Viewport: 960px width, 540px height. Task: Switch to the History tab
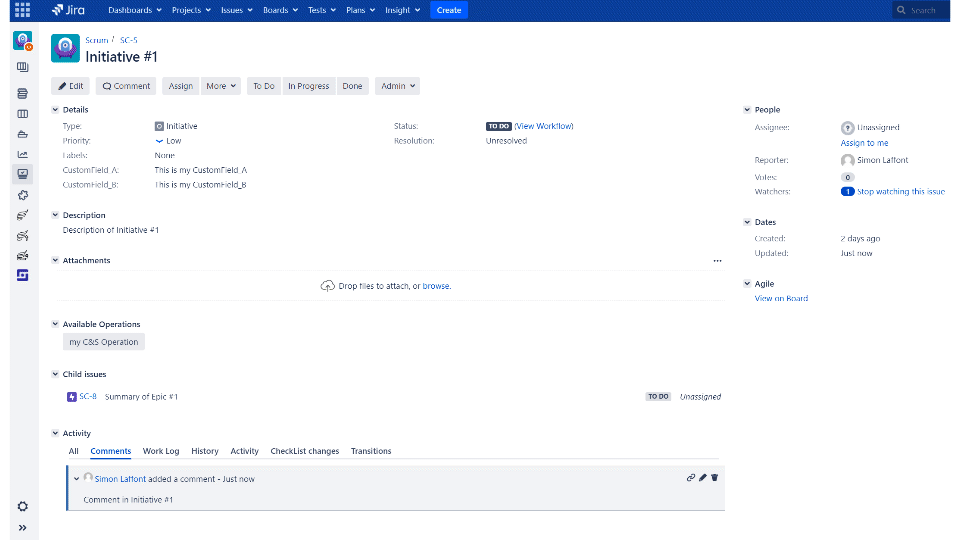pos(204,451)
